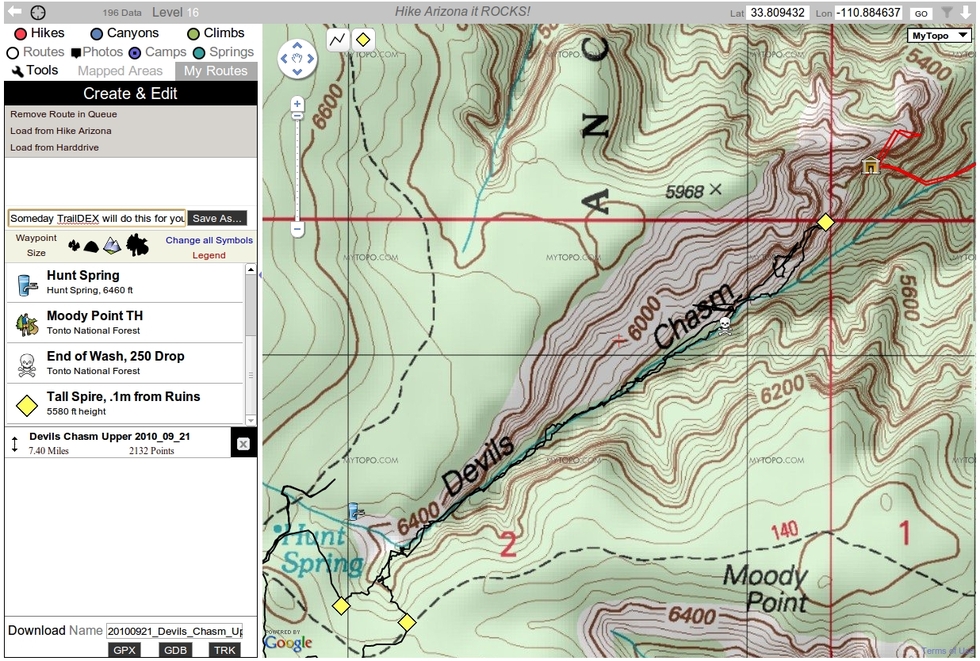The width and height of the screenshot is (980, 661).
Task: Select the draw route line tool
Action: pos(338,40)
